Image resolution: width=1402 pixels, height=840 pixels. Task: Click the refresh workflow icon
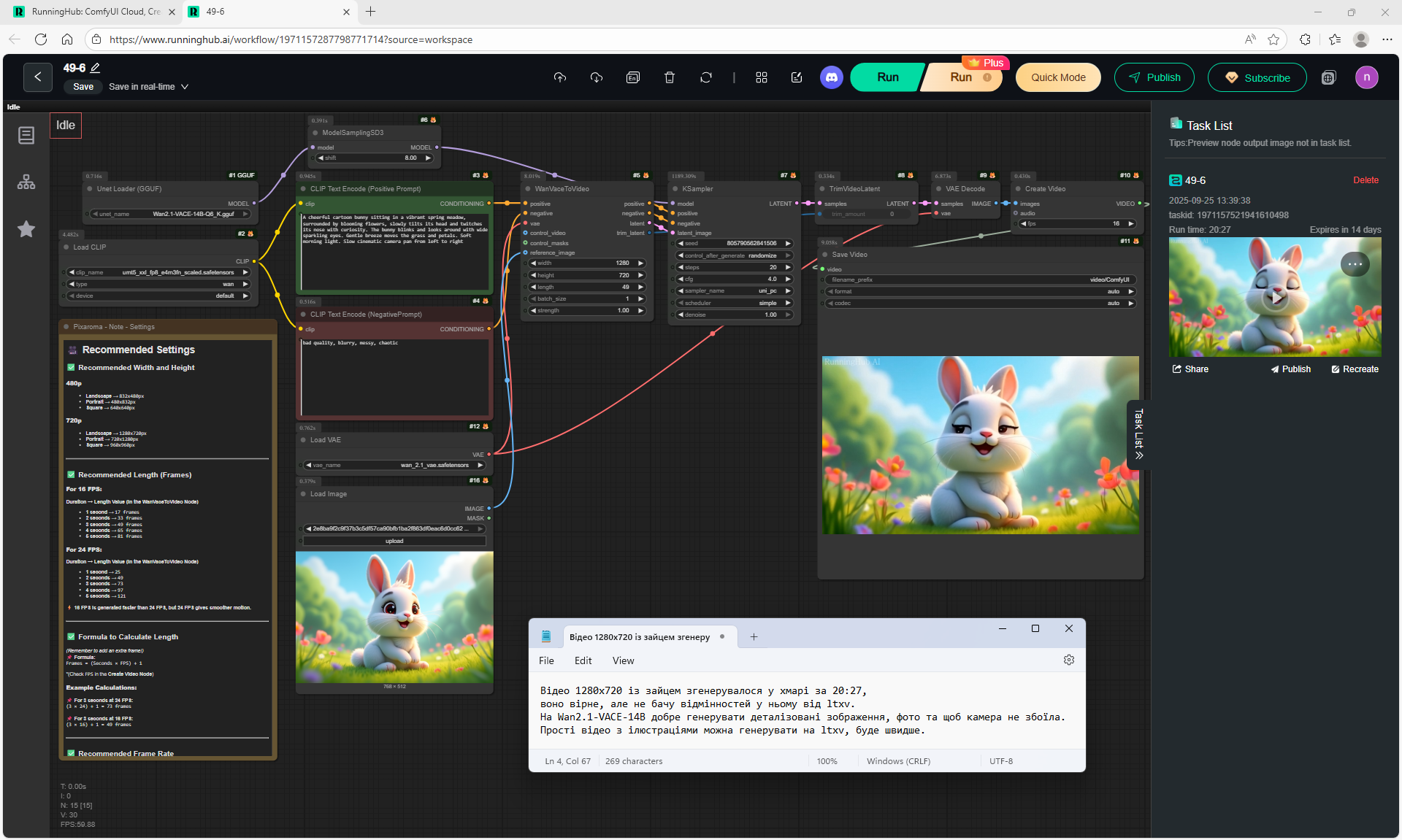coord(705,77)
